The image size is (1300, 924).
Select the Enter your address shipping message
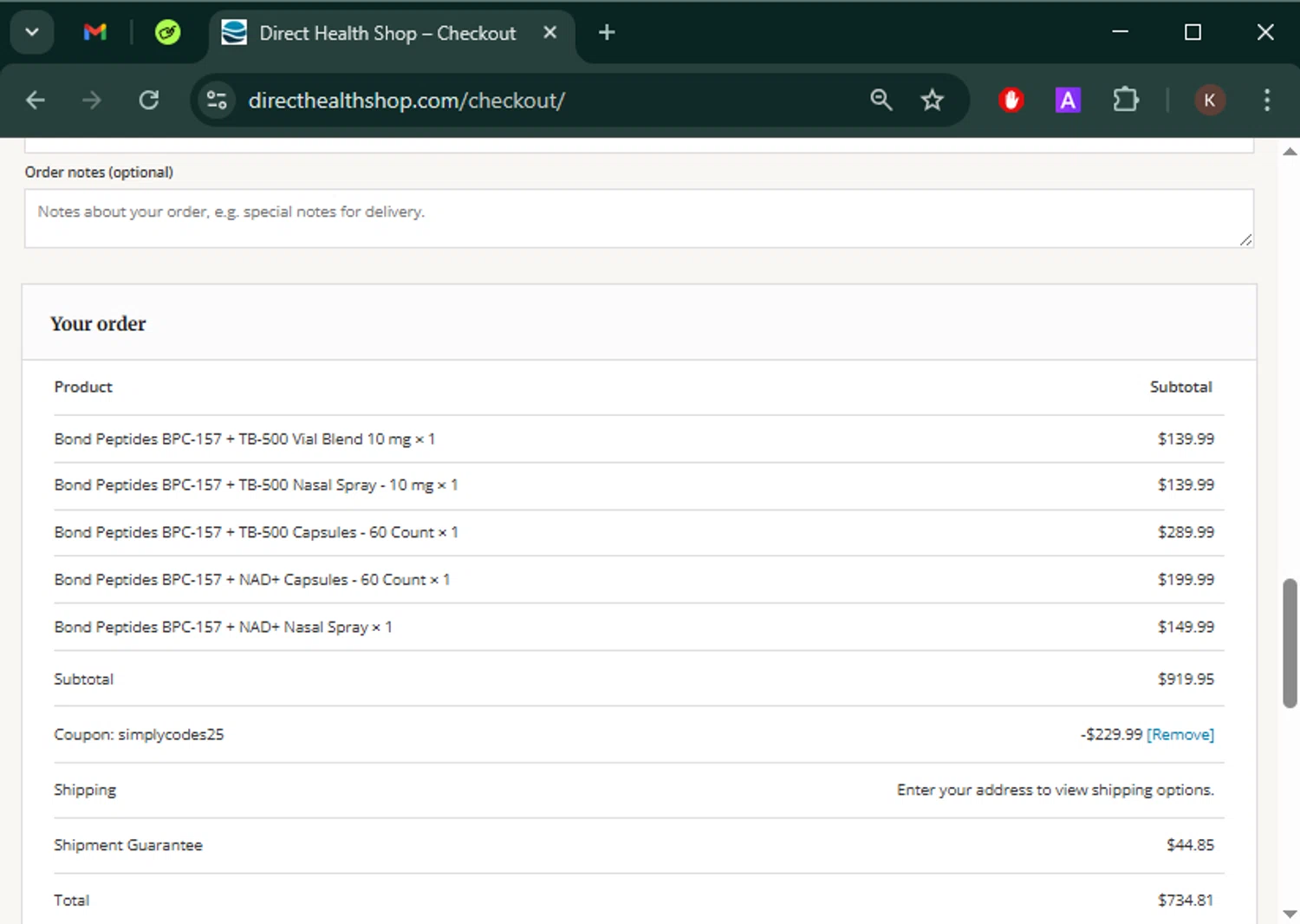tap(1055, 790)
